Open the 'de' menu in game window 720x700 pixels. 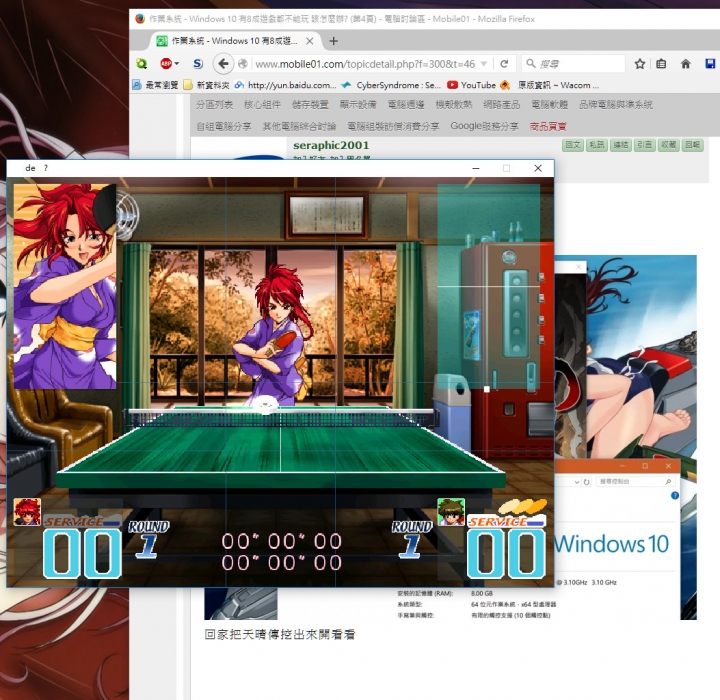pos(30,168)
